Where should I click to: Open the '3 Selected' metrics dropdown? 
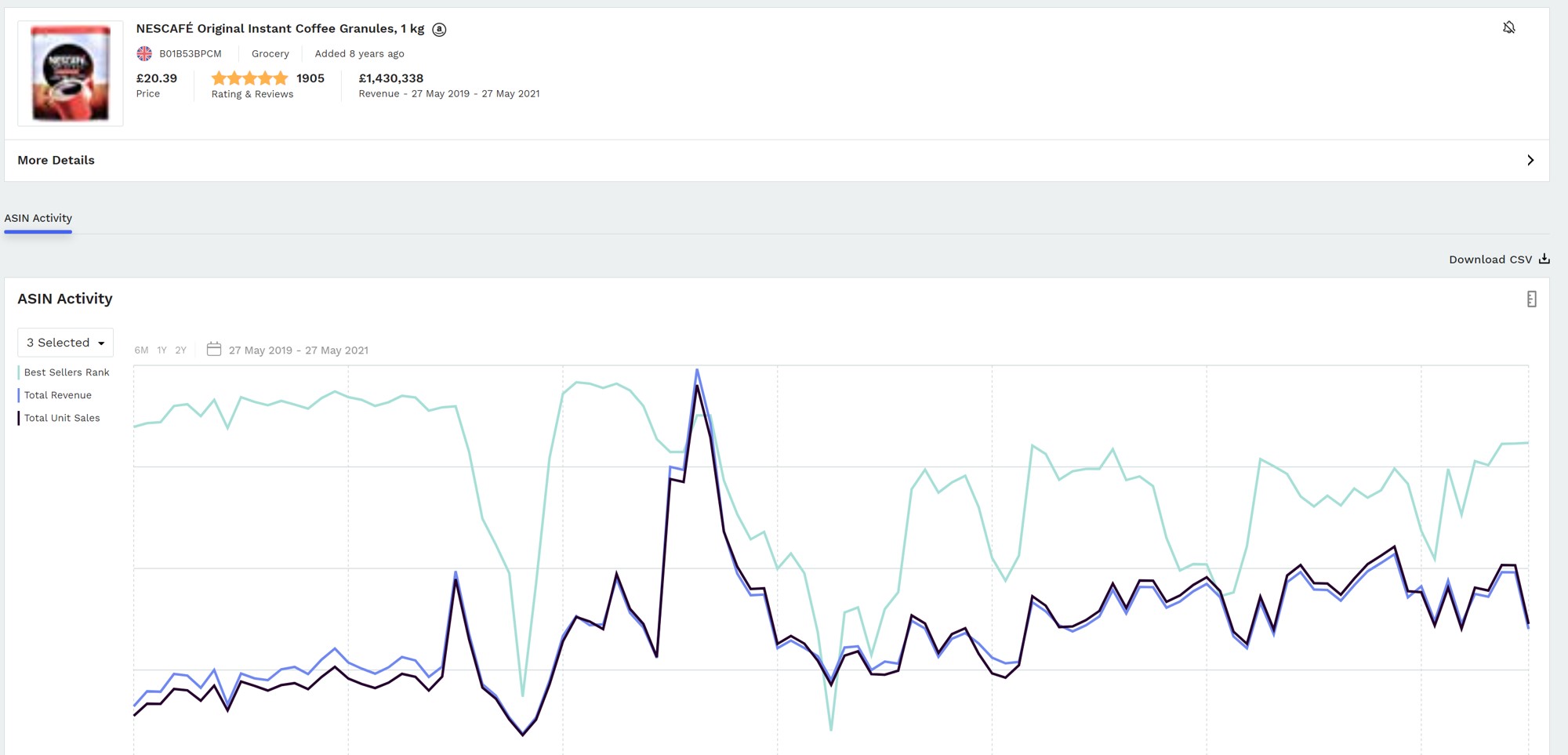click(65, 343)
